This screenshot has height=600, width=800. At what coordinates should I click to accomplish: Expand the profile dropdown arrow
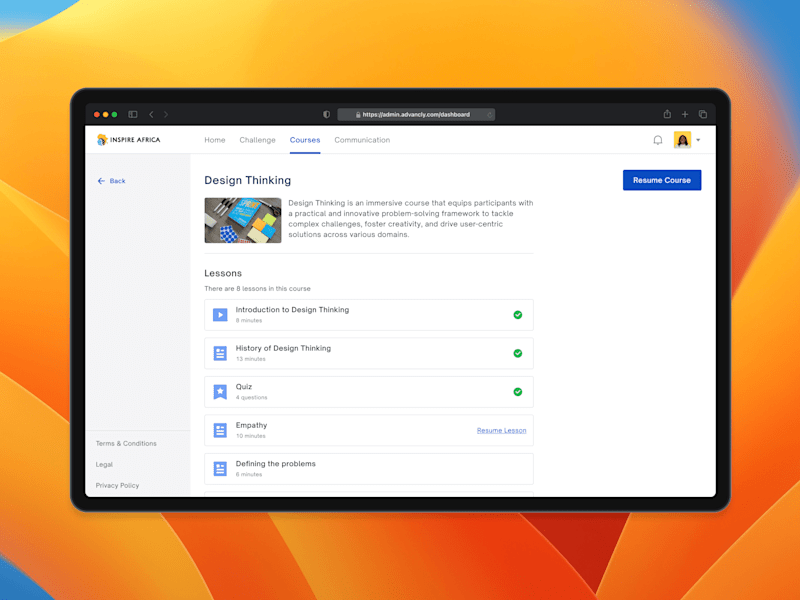coord(698,140)
